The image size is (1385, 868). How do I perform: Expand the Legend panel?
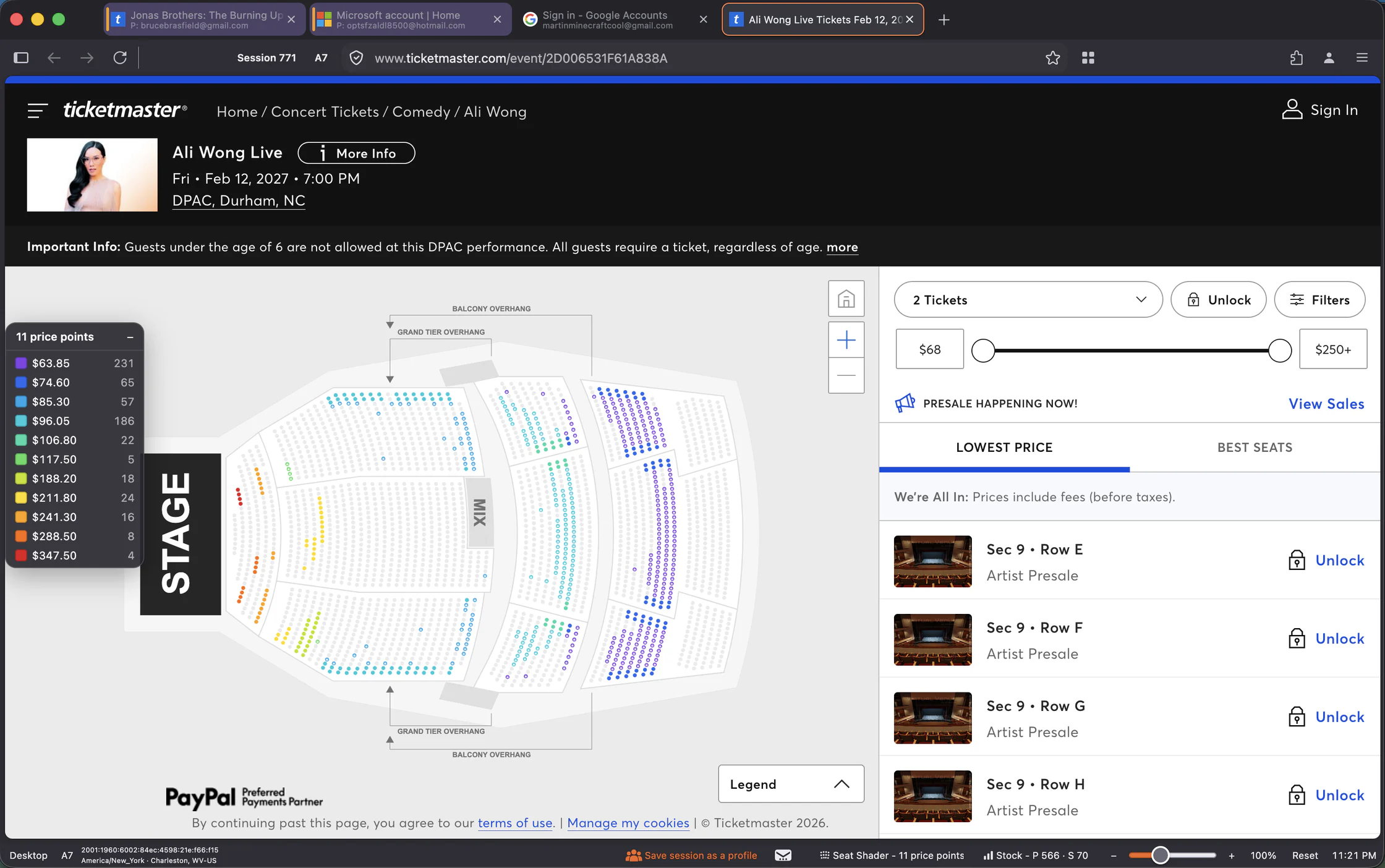pyautogui.click(x=791, y=784)
